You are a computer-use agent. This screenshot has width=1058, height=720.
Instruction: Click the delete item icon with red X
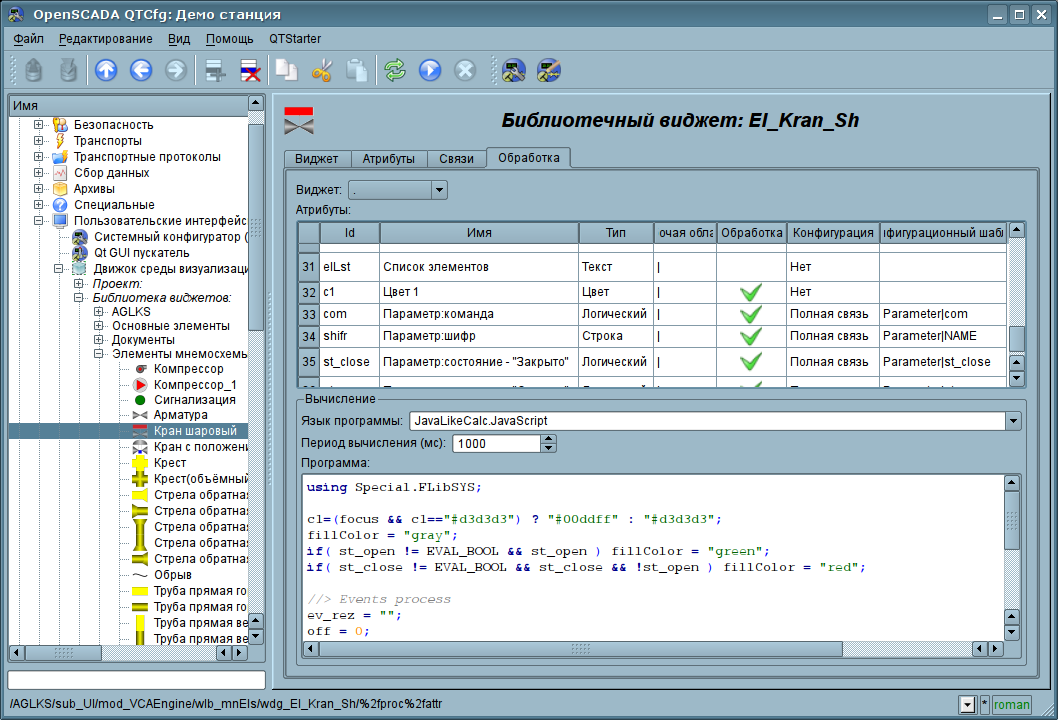[250, 70]
